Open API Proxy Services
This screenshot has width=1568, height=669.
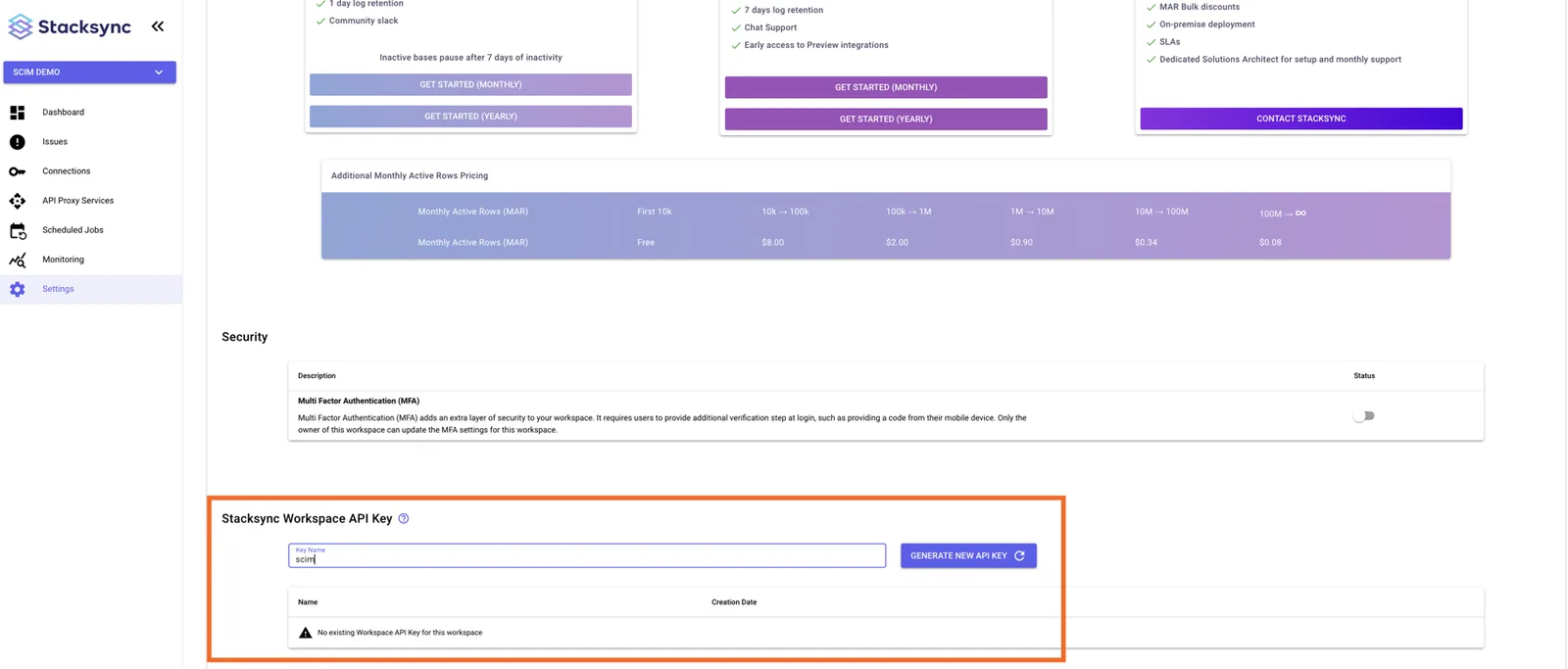77,201
